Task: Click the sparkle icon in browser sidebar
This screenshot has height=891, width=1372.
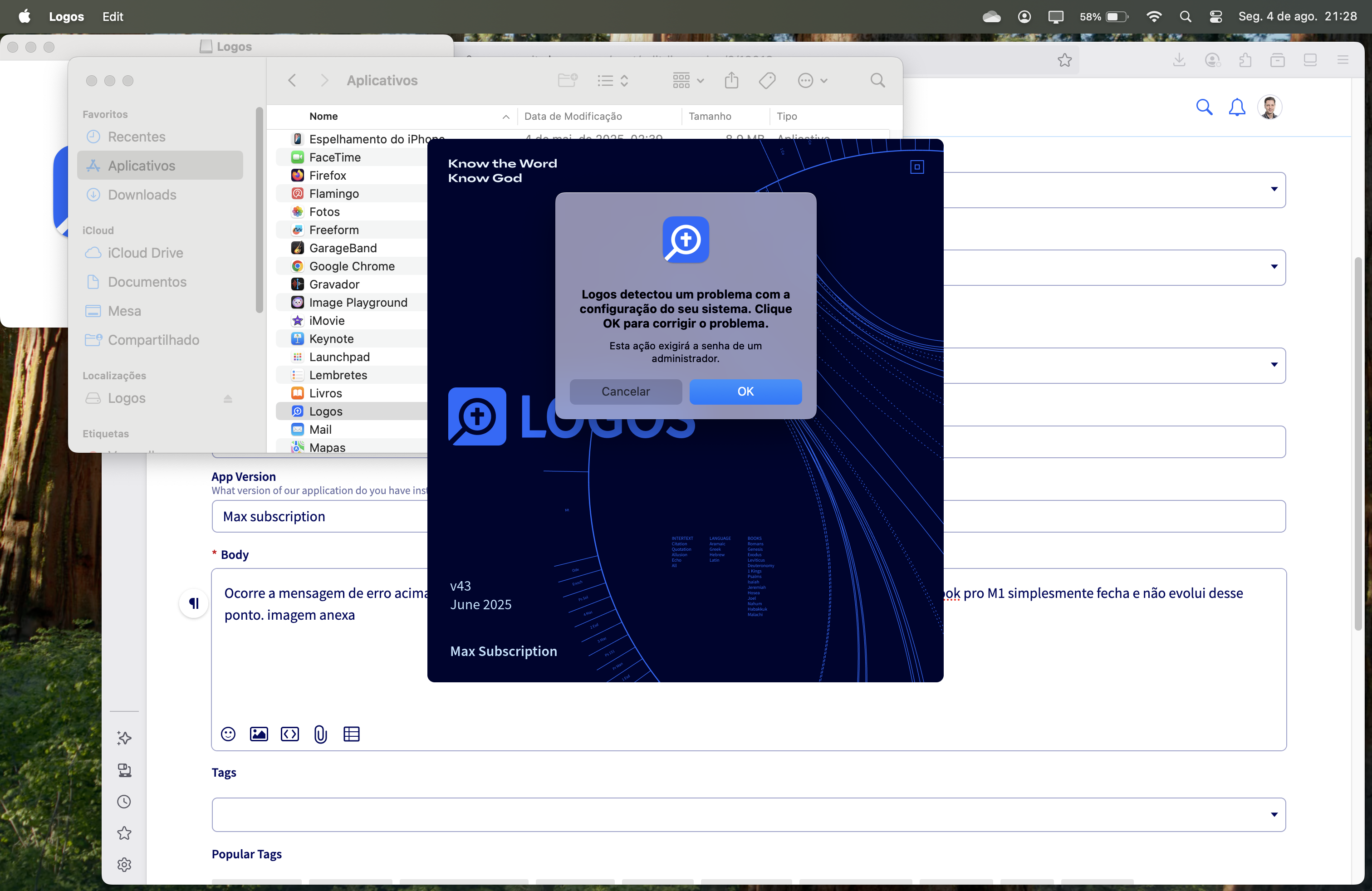Action: [x=124, y=738]
